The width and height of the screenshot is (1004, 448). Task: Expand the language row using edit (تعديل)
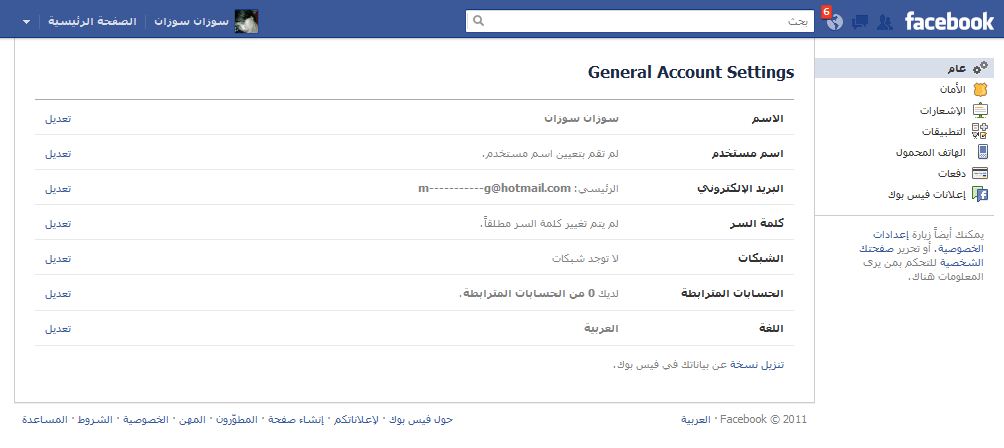[58, 328]
